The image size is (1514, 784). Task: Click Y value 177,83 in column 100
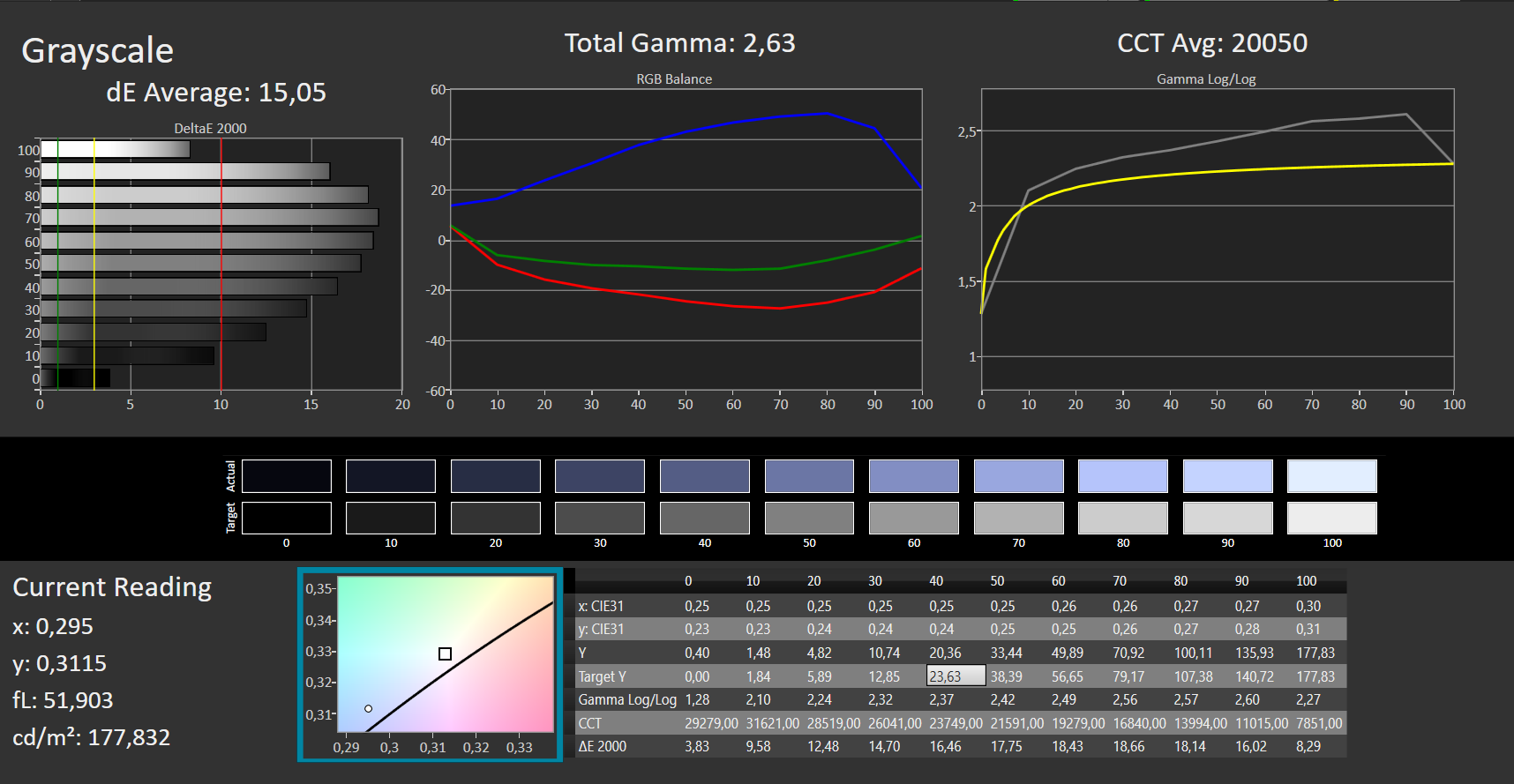click(x=1315, y=653)
